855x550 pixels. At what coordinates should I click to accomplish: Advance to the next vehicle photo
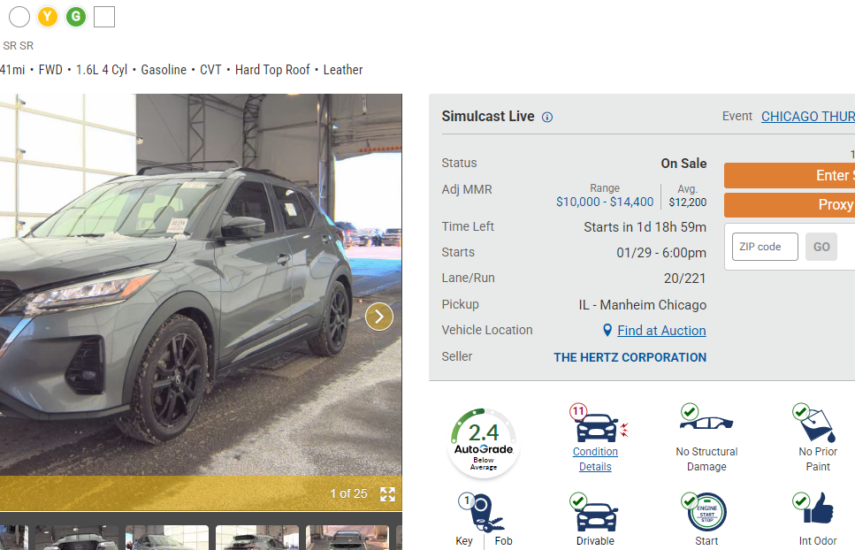tap(379, 317)
